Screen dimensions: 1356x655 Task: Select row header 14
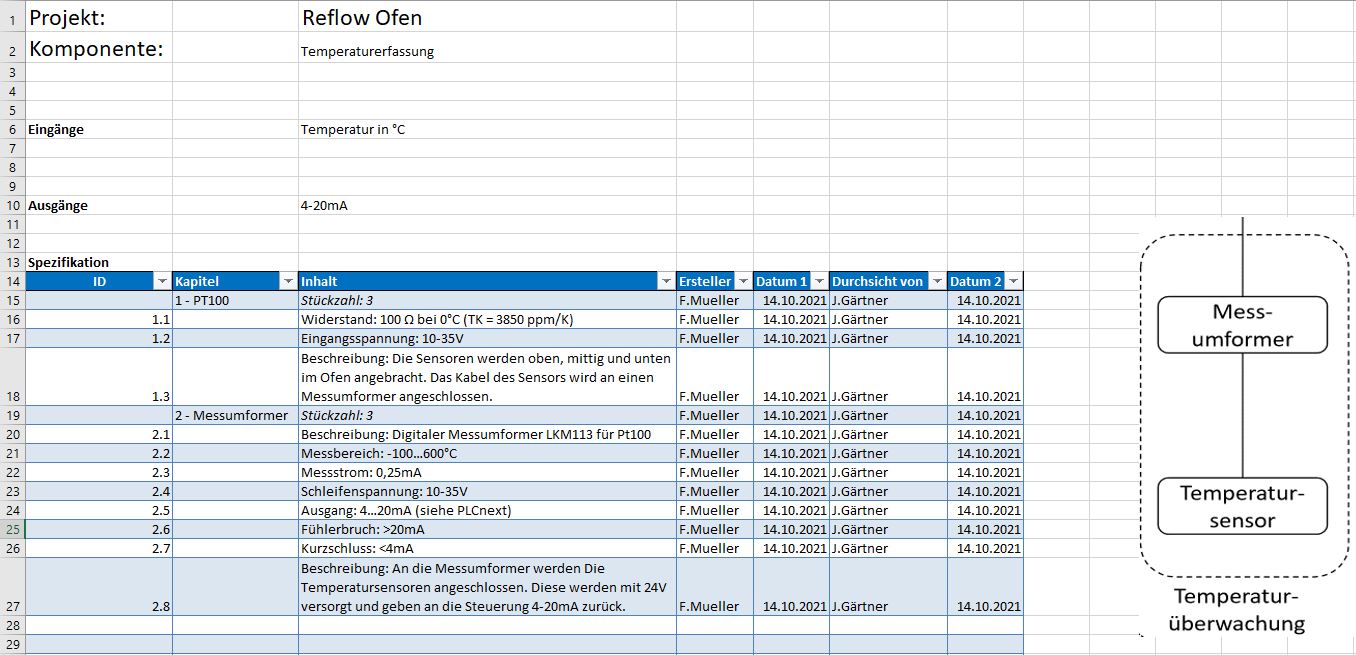(13, 282)
